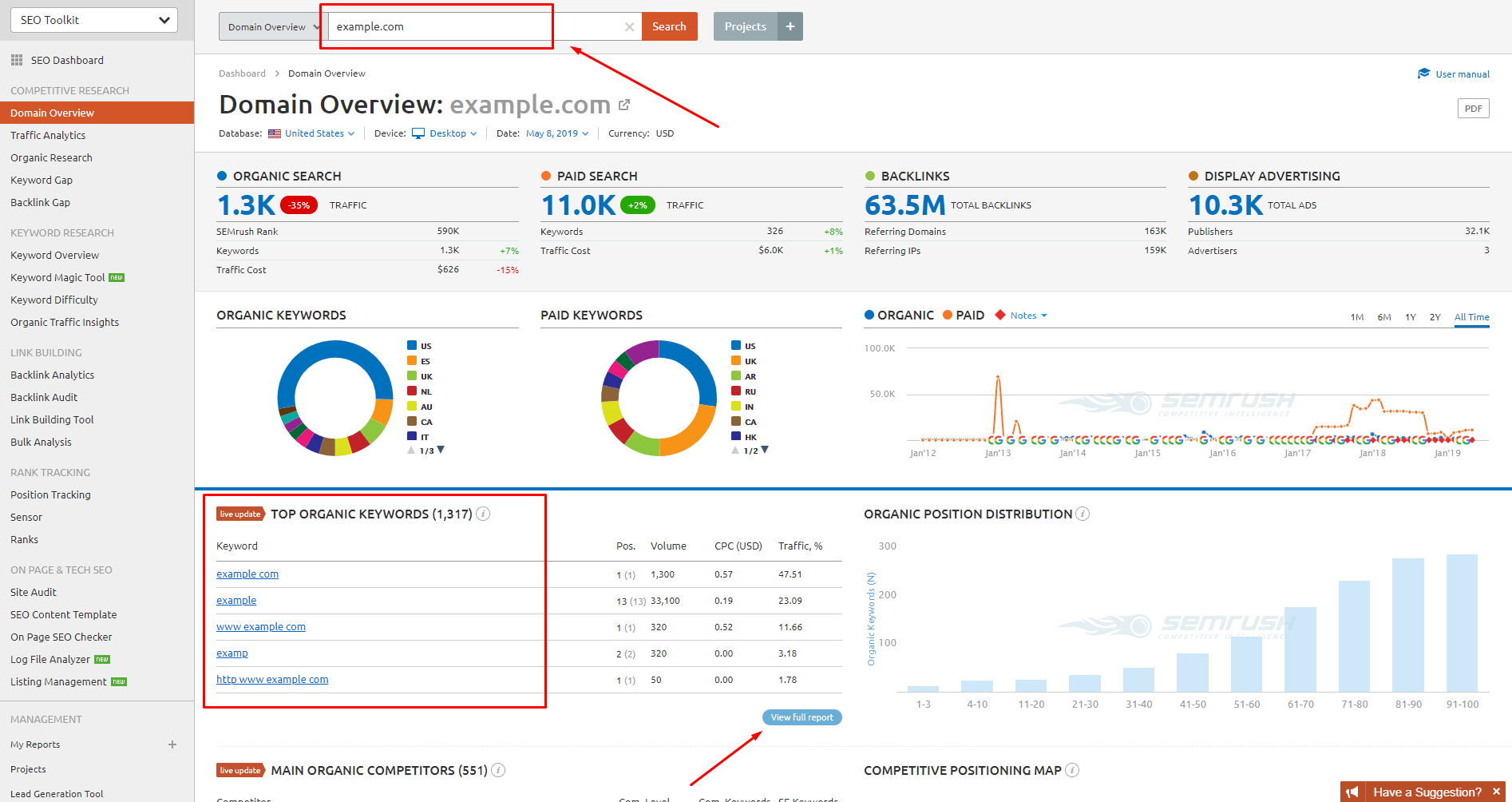Open Site Audit in sidebar
This screenshot has height=802, width=1512.
pyautogui.click(x=34, y=592)
